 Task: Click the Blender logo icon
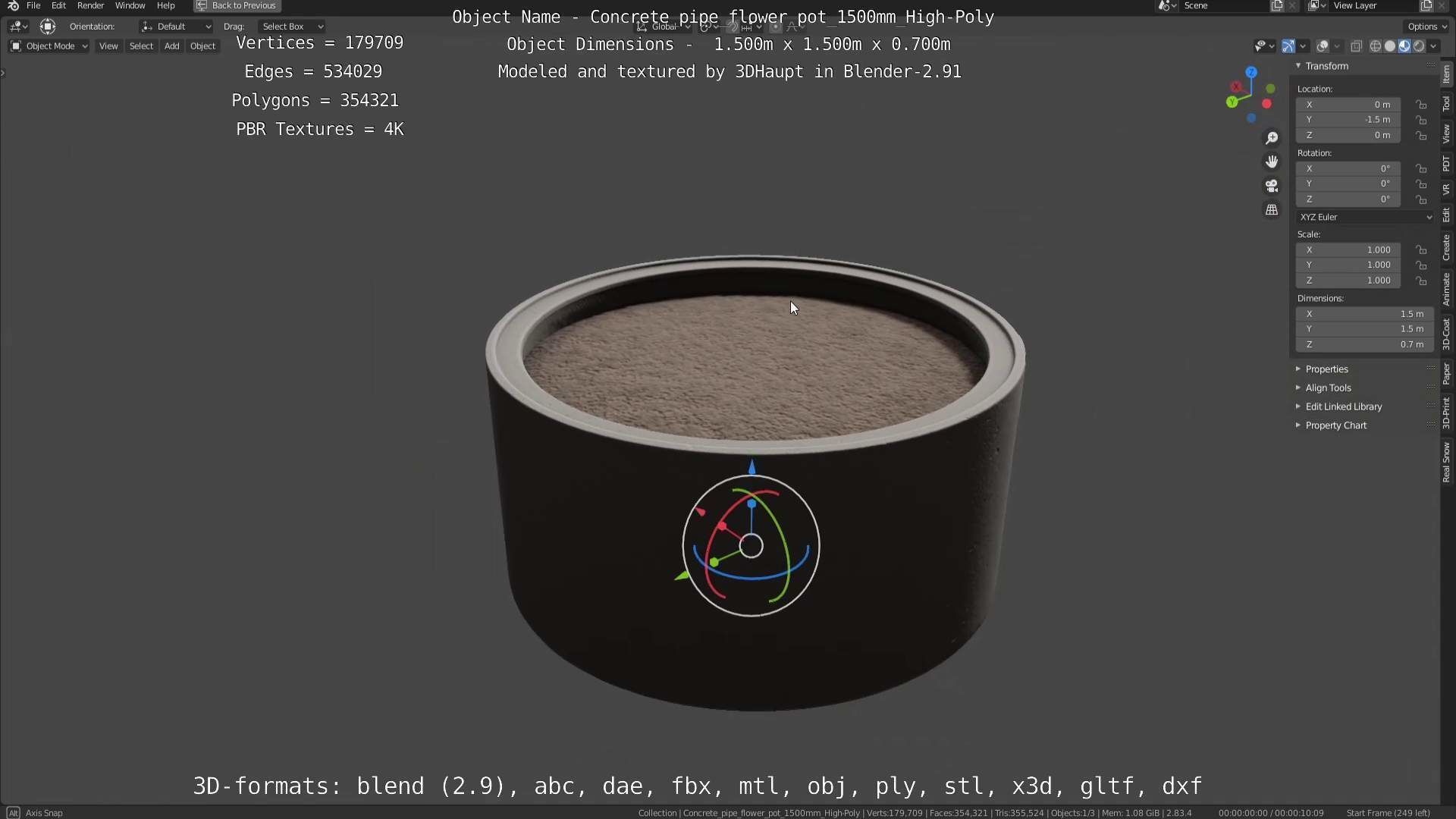[x=13, y=5]
